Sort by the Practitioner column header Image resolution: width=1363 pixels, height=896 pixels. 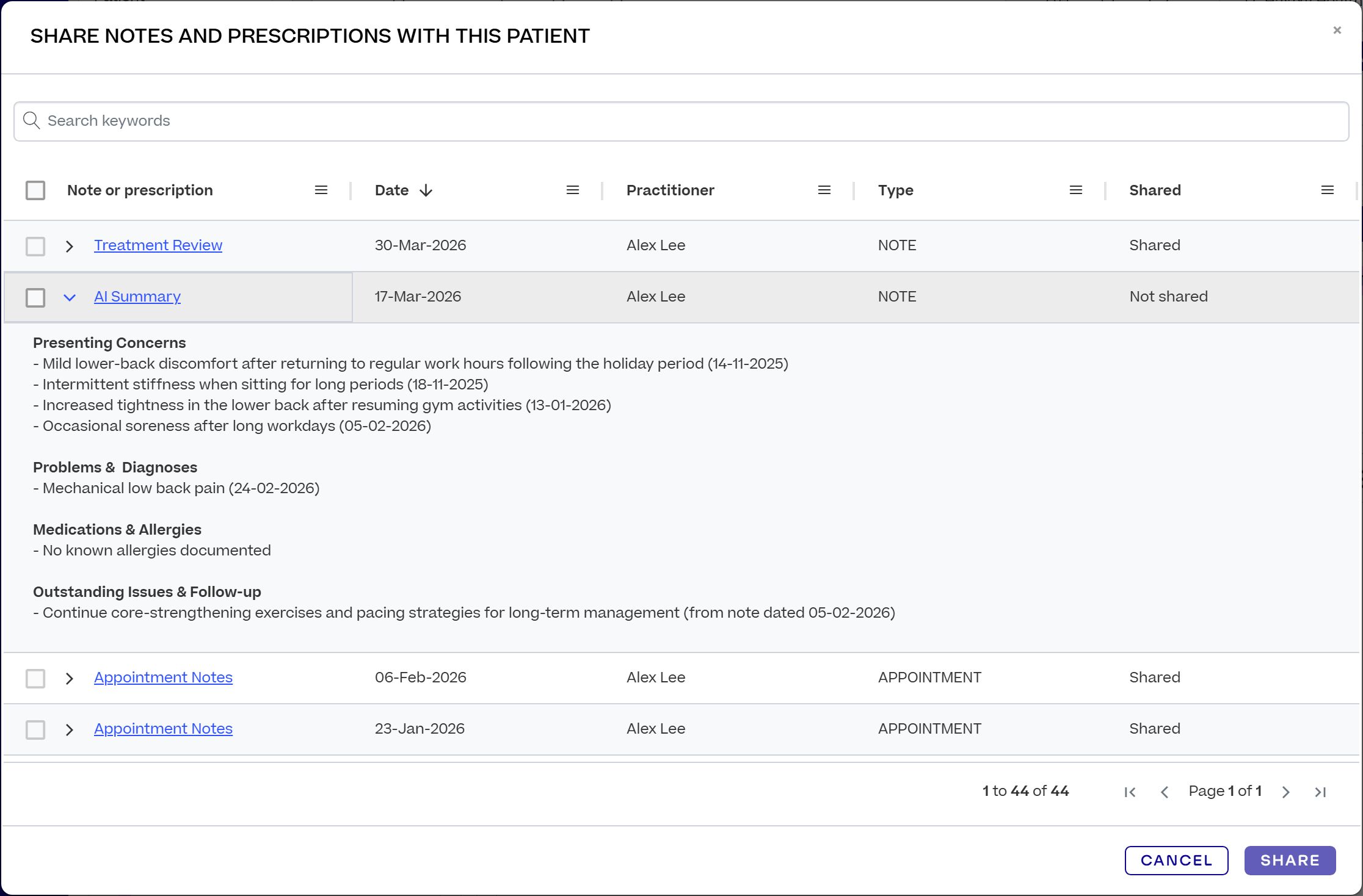(x=670, y=190)
